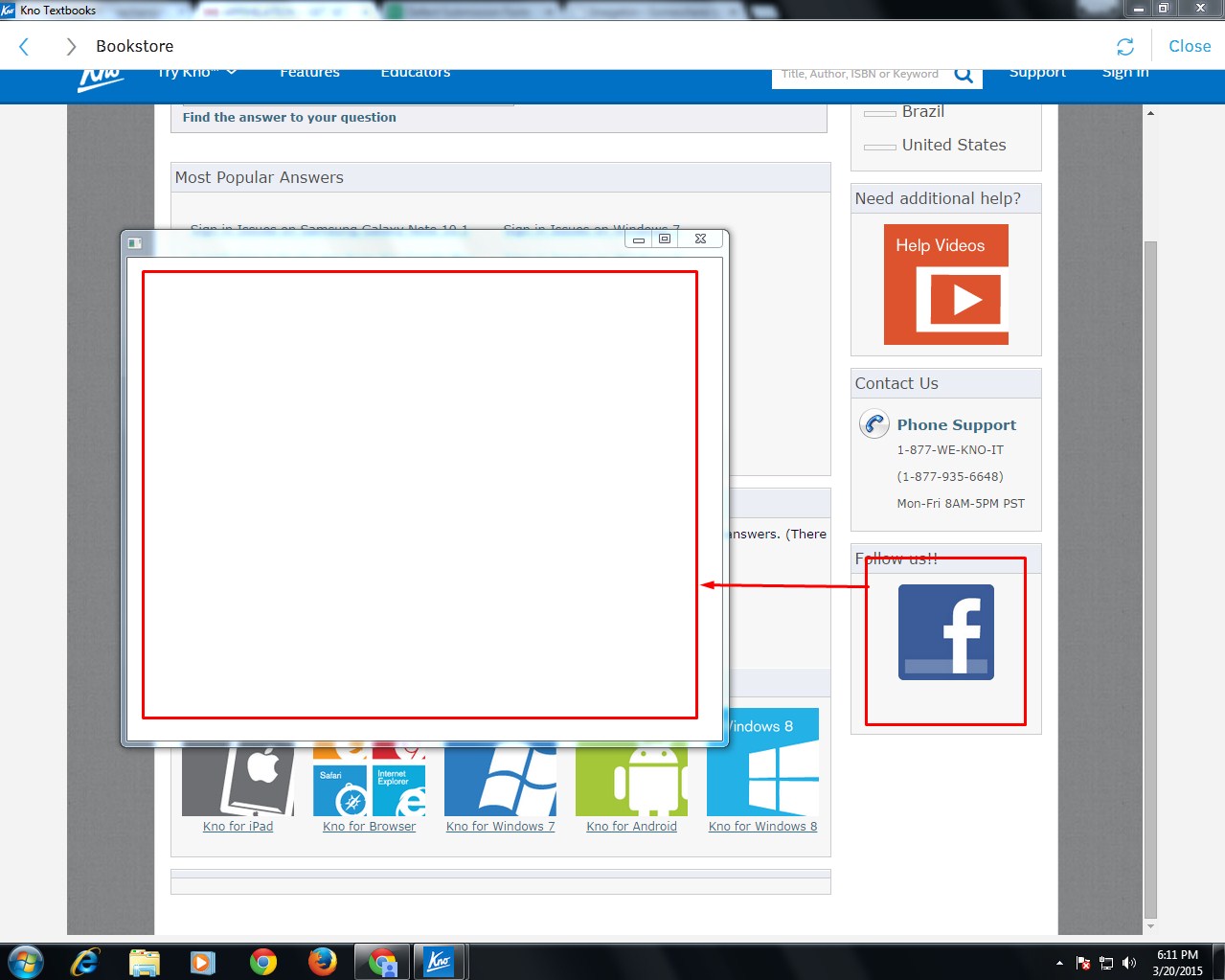Switch to the Kno taskbar app
This screenshot has width=1225, height=980.
[440, 962]
